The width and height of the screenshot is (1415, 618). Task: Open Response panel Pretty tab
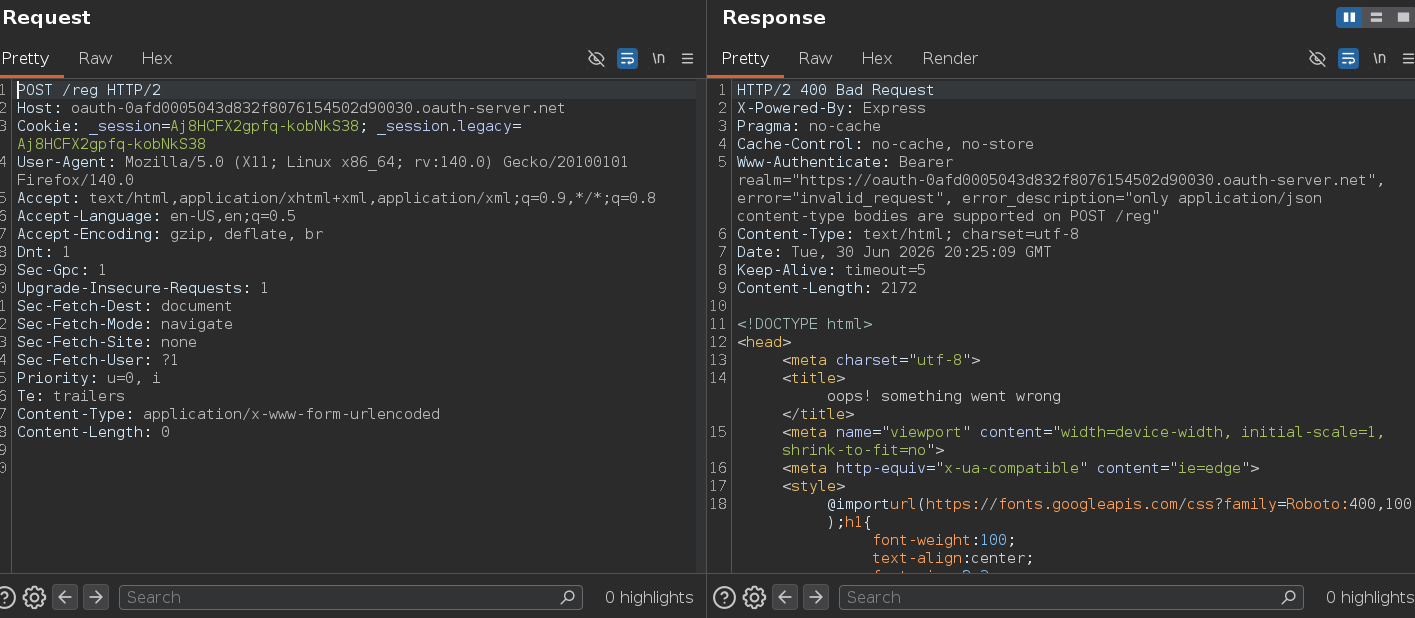click(x=745, y=58)
